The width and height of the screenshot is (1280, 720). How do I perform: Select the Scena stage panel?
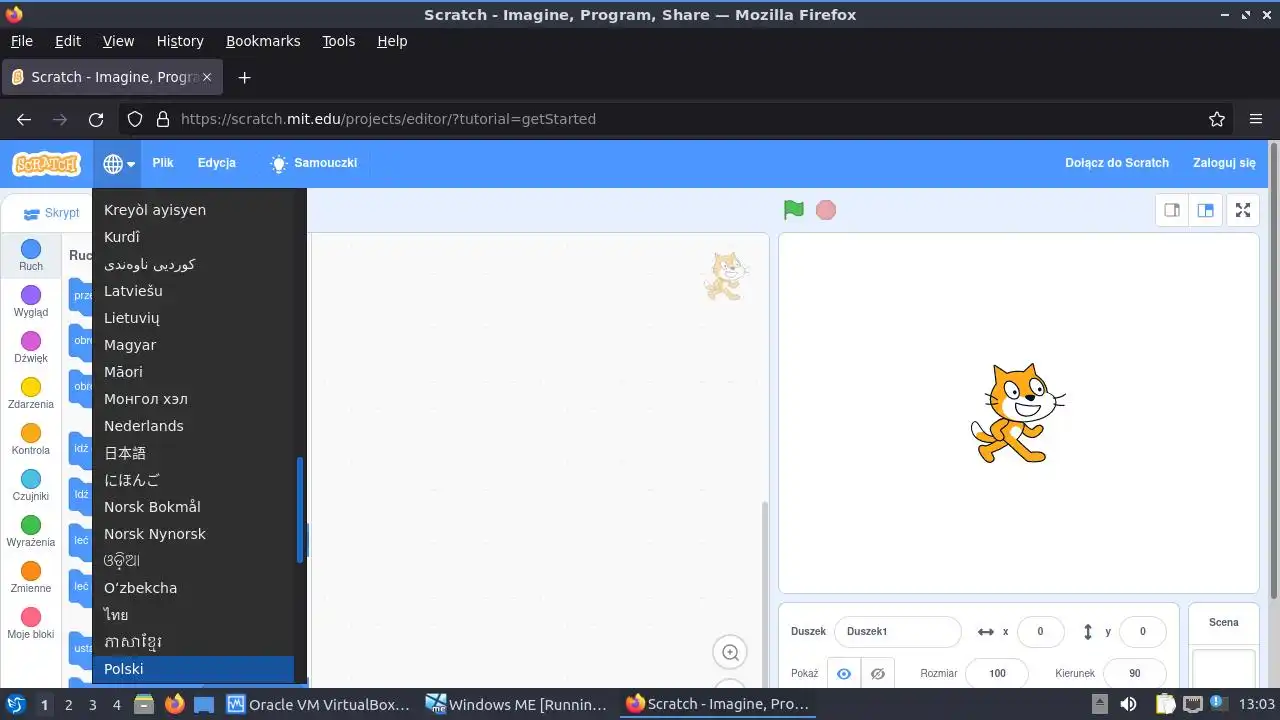pos(1224,645)
